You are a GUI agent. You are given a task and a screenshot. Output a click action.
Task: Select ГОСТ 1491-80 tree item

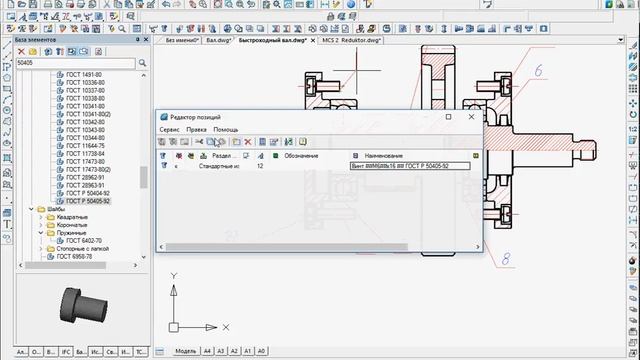tap(84, 75)
